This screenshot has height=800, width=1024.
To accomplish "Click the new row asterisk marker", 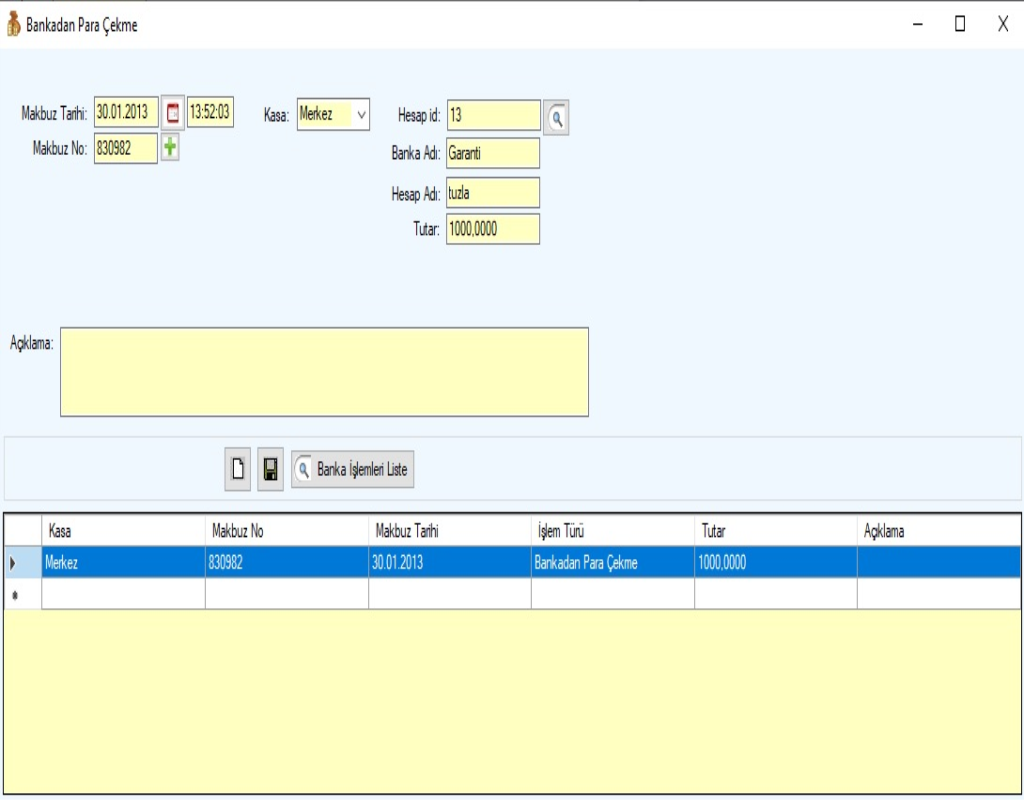I will [13, 594].
